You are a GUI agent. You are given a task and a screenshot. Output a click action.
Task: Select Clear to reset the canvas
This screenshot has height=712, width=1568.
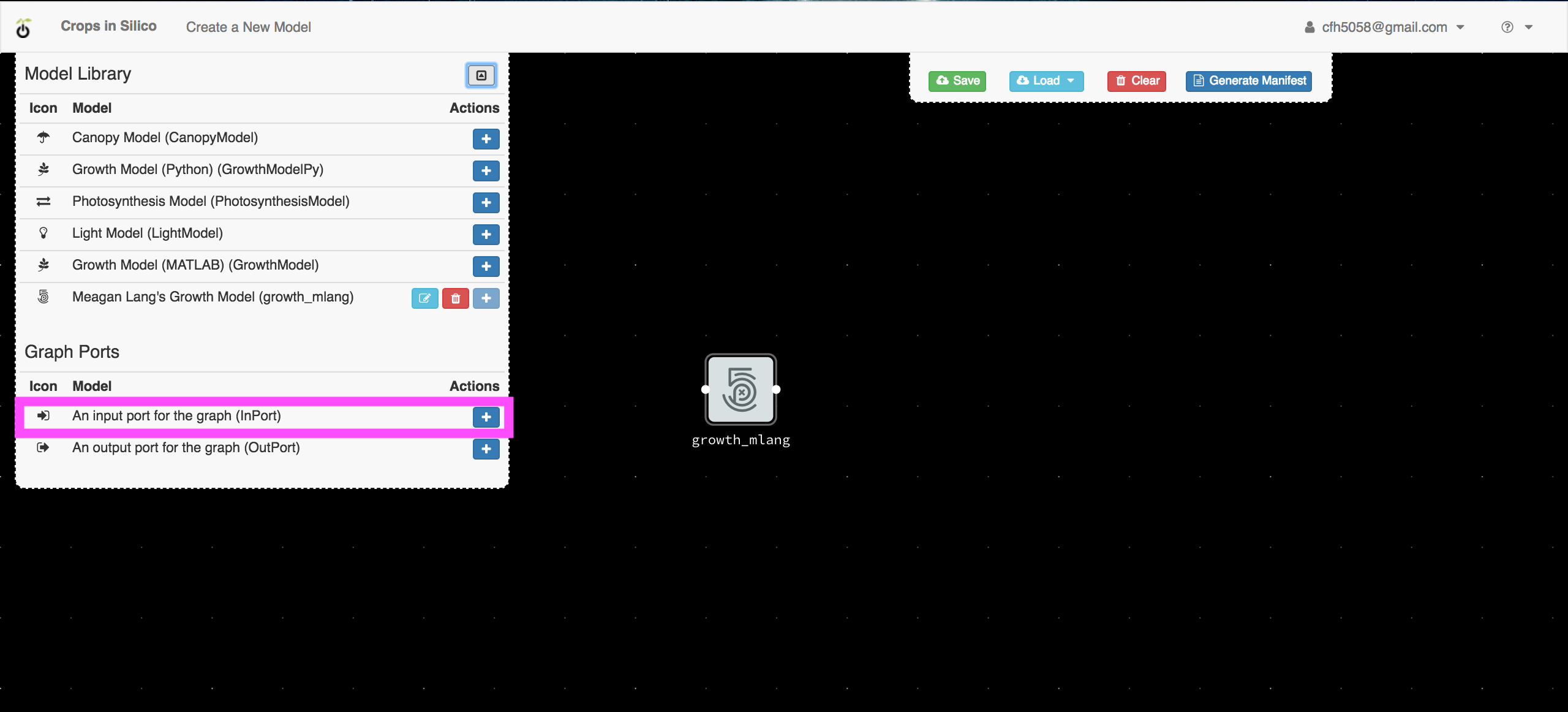pyautogui.click(x=1139, y=80)
